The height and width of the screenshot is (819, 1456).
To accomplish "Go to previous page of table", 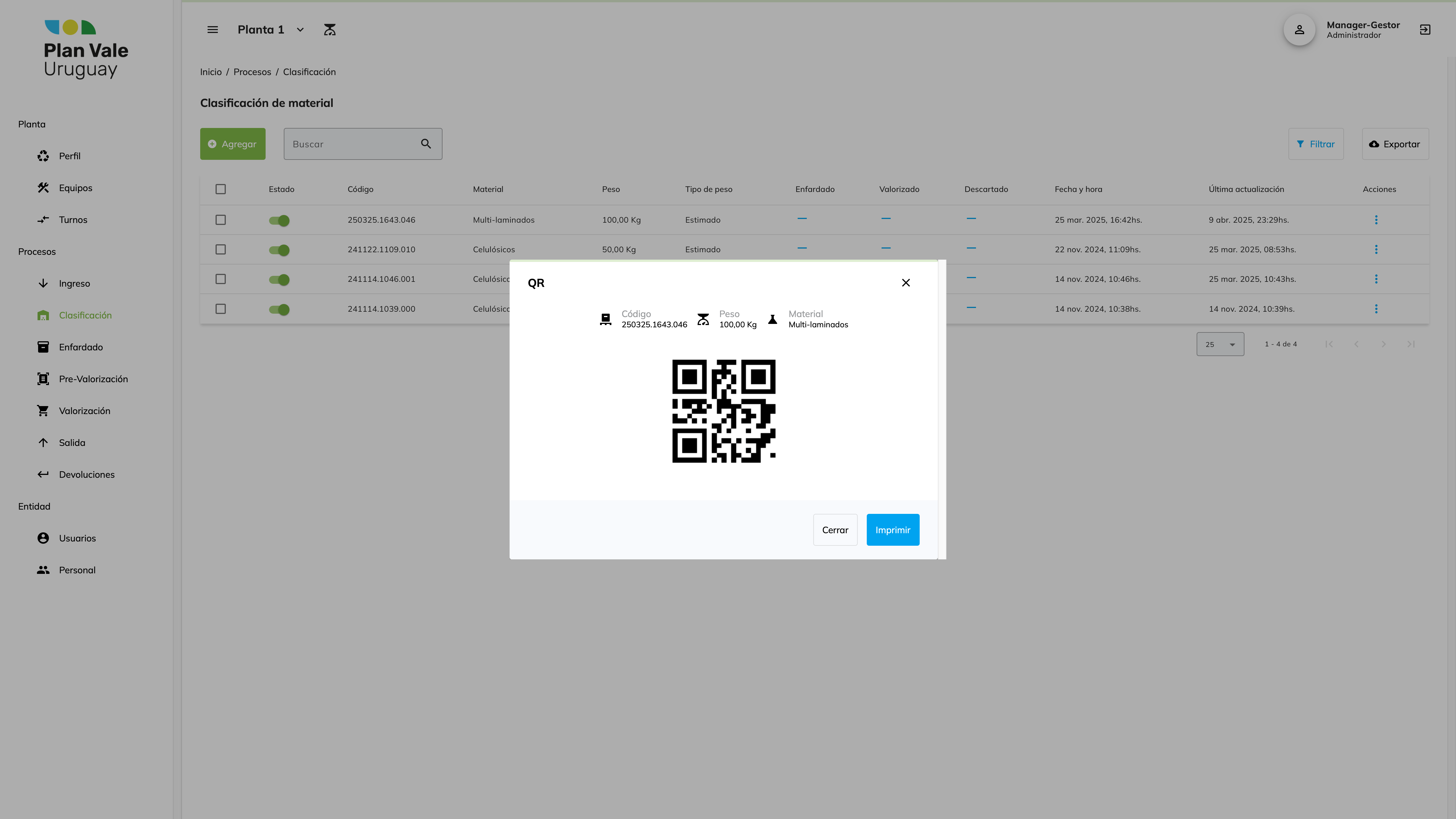I will (1356, 344).
